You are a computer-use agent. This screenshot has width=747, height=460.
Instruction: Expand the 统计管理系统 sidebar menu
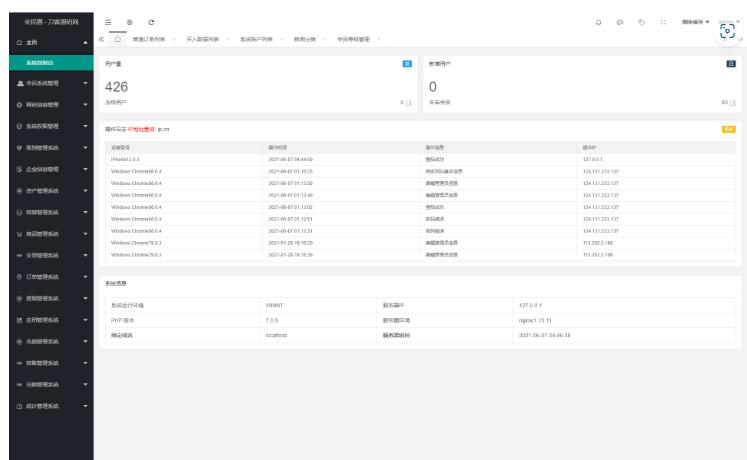(x=48, y=406)
